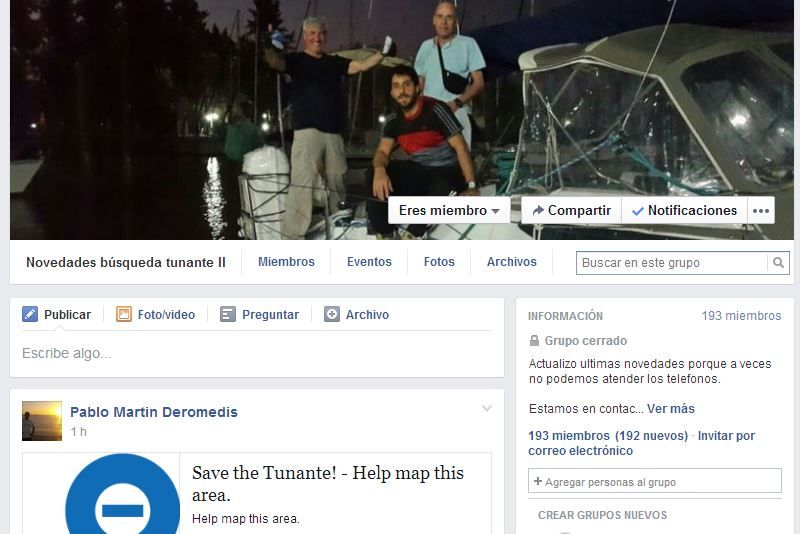This screenshot has width=800, height=534.
Task: Select the Publicar composer tab
Action: click(x=57, y=314)
